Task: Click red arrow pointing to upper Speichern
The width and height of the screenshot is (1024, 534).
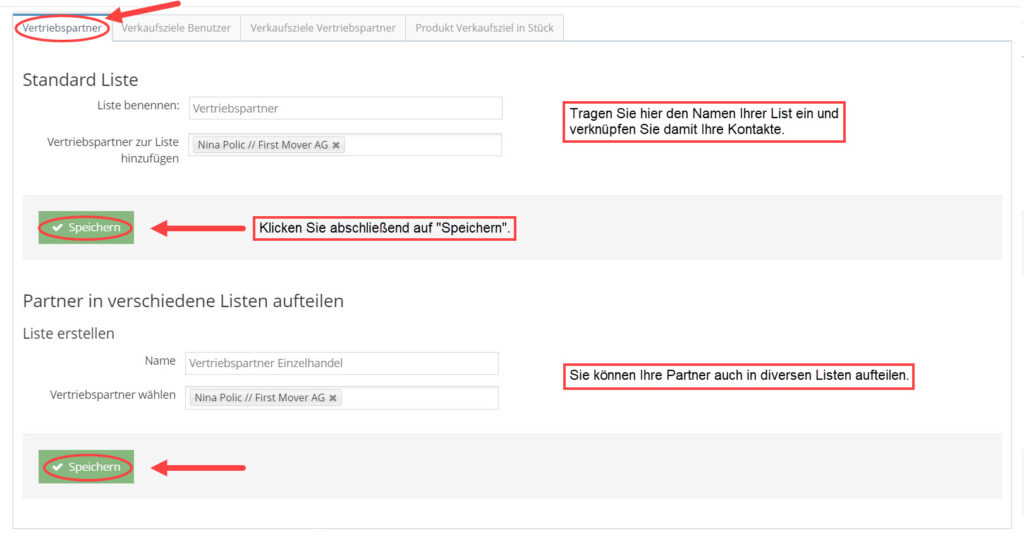Action: [x=198, y=229]
